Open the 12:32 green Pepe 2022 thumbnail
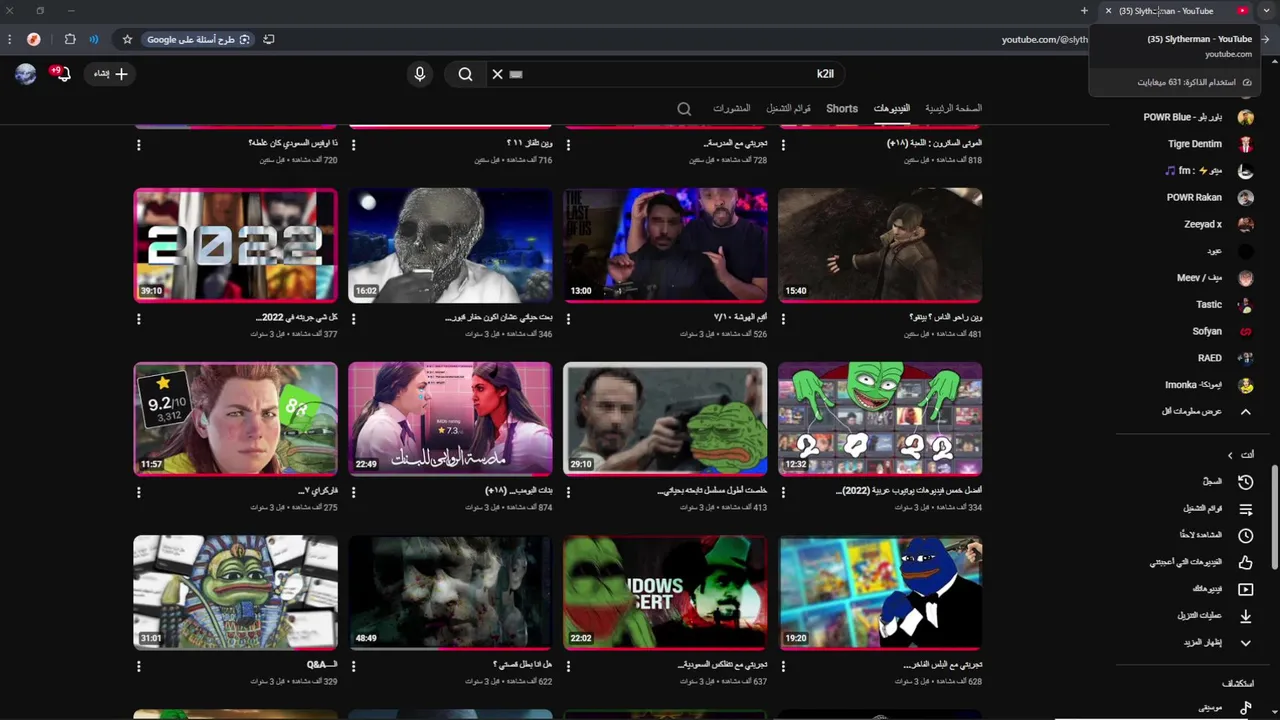 coord(880,418)
